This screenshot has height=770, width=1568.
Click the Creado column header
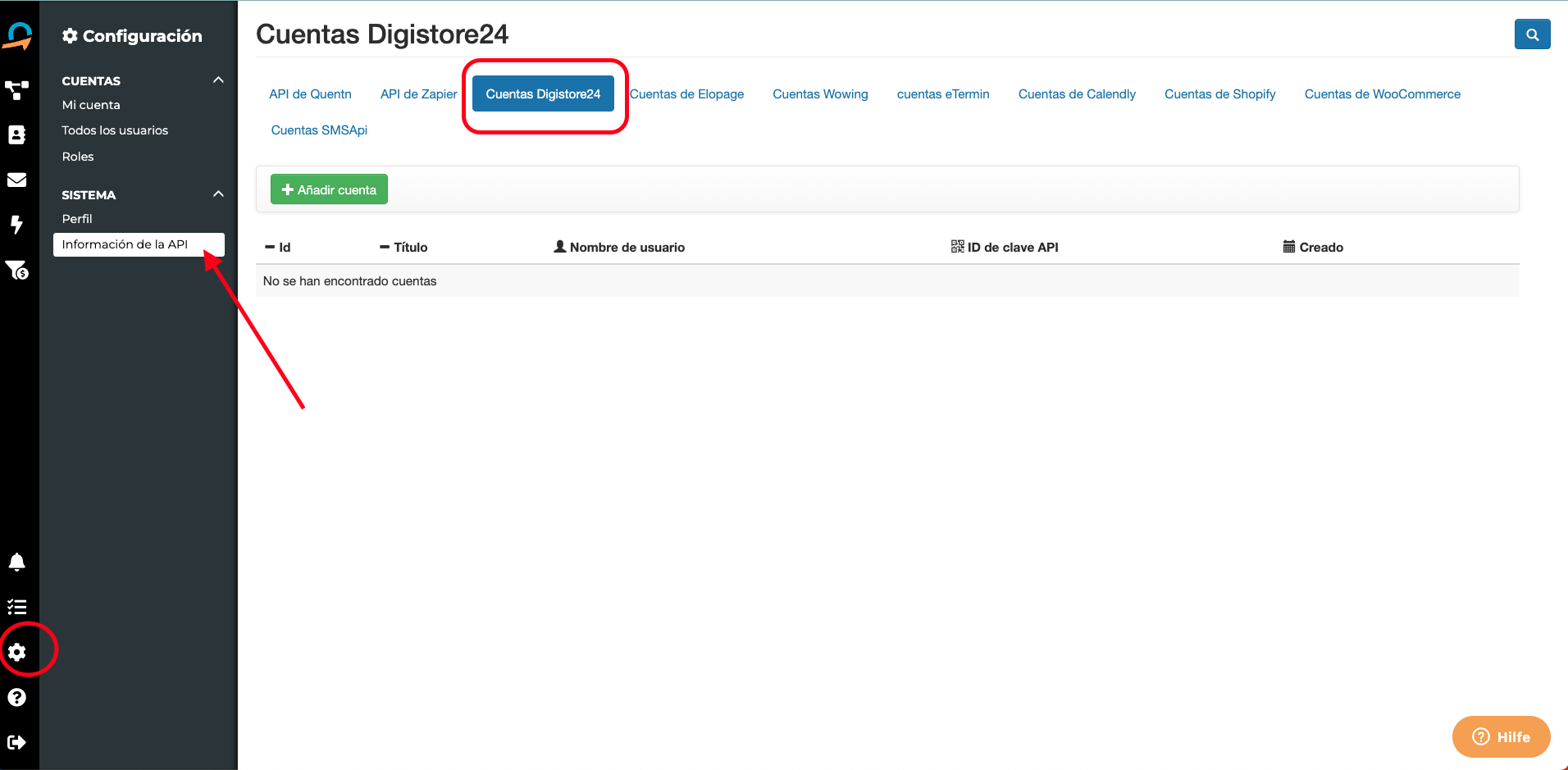click(1313, 248)
